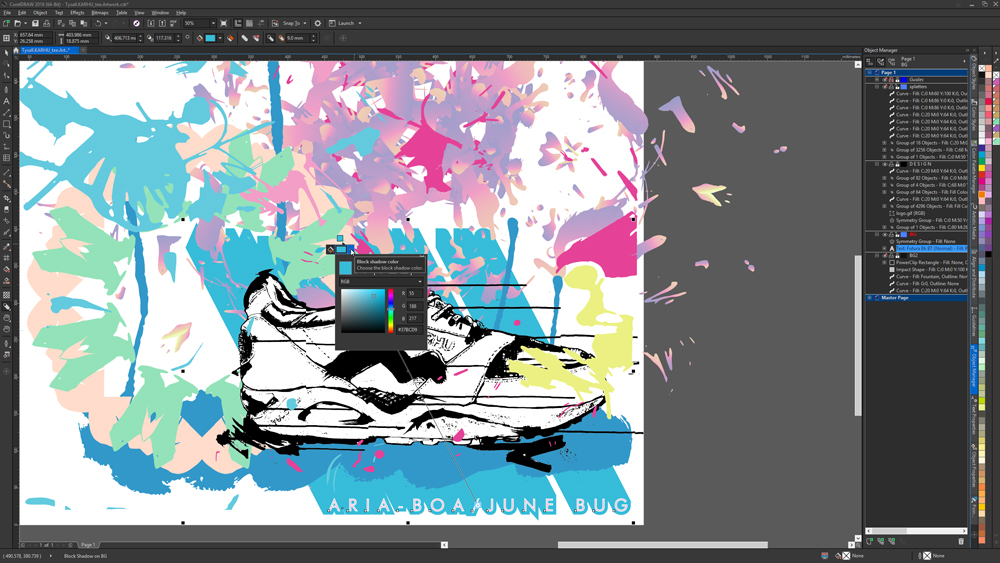Click the Undo arrow icon
The height and width of the screenshot is (563, 1000).
[x=97, y=23]
